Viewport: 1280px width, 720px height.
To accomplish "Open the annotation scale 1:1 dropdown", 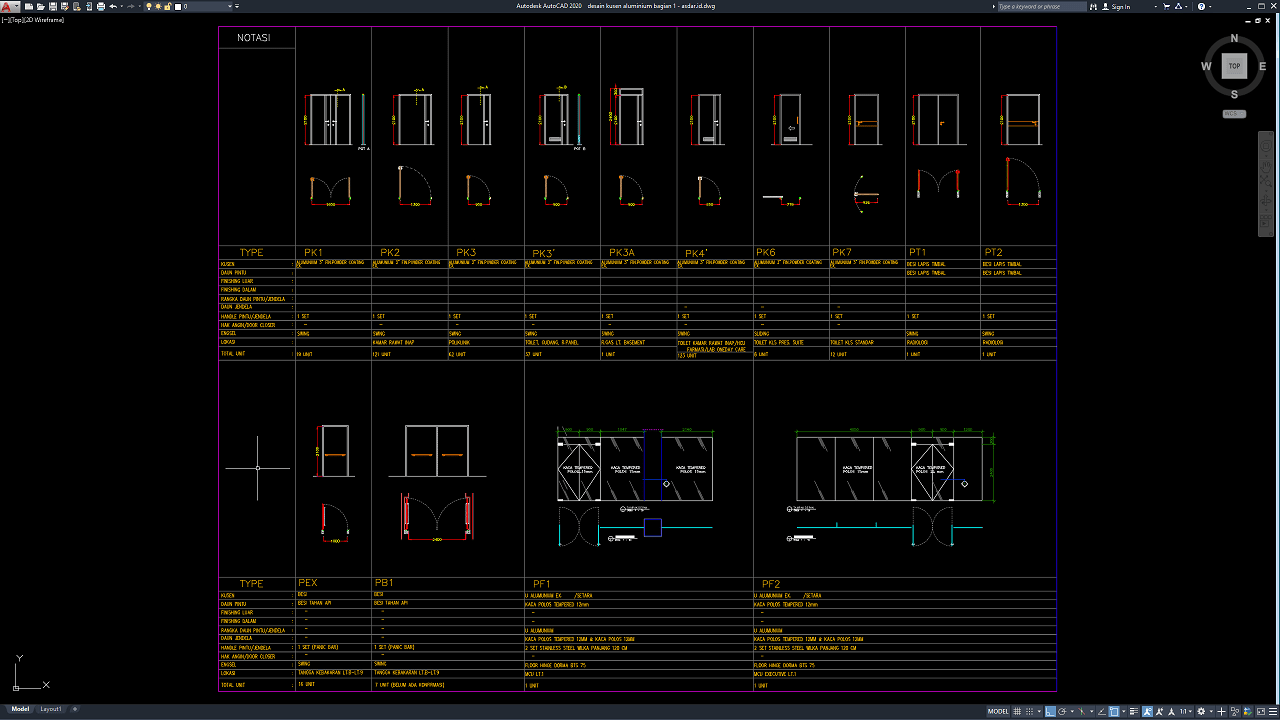I will click(1186, 712).
